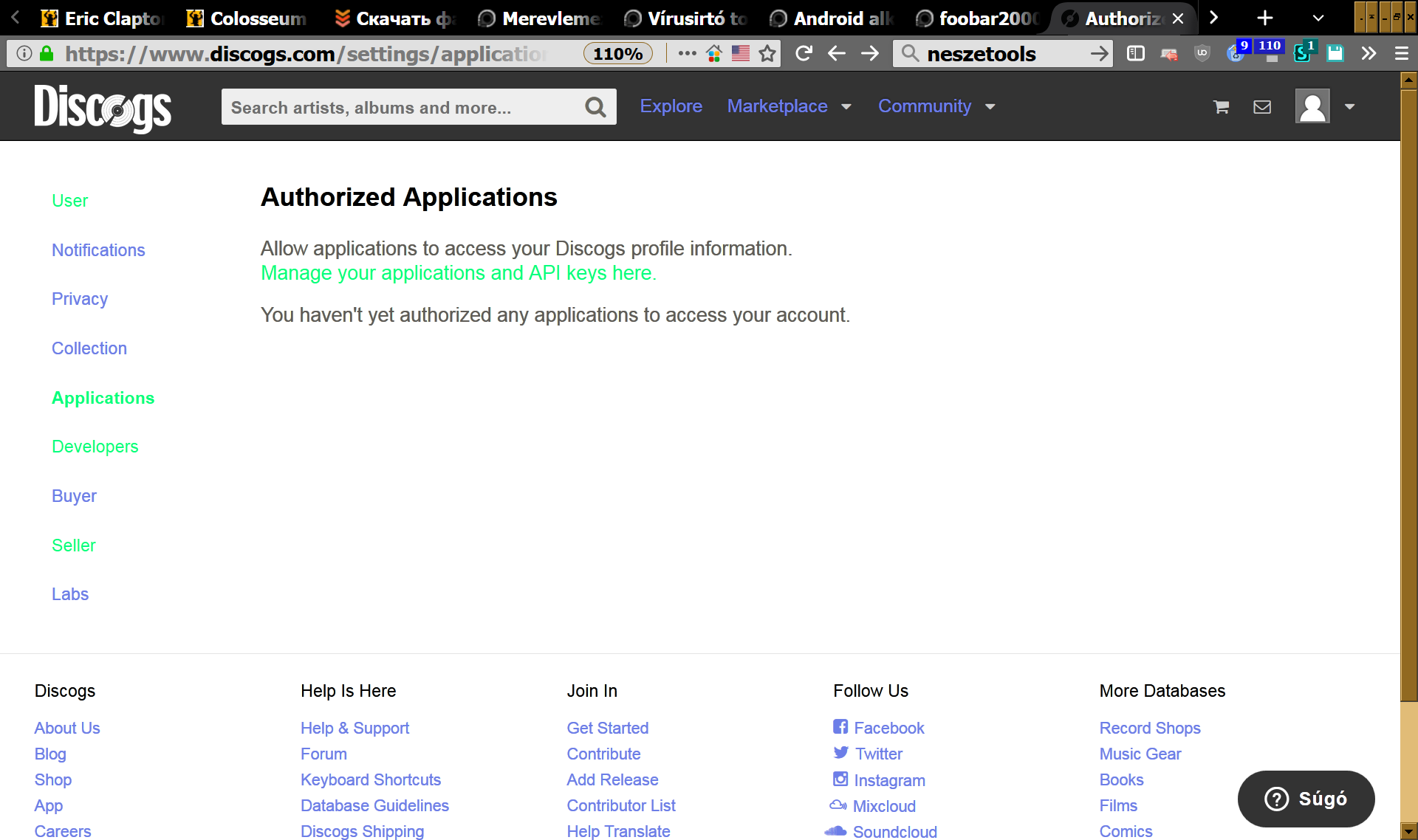Switch to the Colosseum tab
Viewport: 1418px width, 840px height.
click(x=247, y=18)
